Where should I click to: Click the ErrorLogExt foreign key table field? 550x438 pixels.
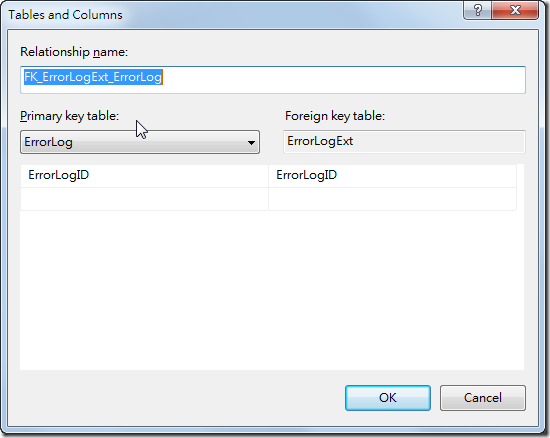coord(404,141)
